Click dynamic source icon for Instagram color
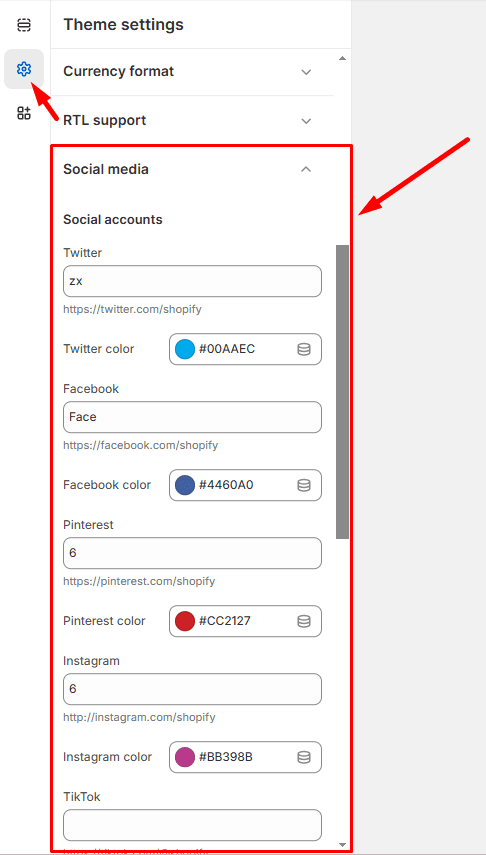This screenshot has width=486, height=855. pyautogui.click(x=304, y=757)
